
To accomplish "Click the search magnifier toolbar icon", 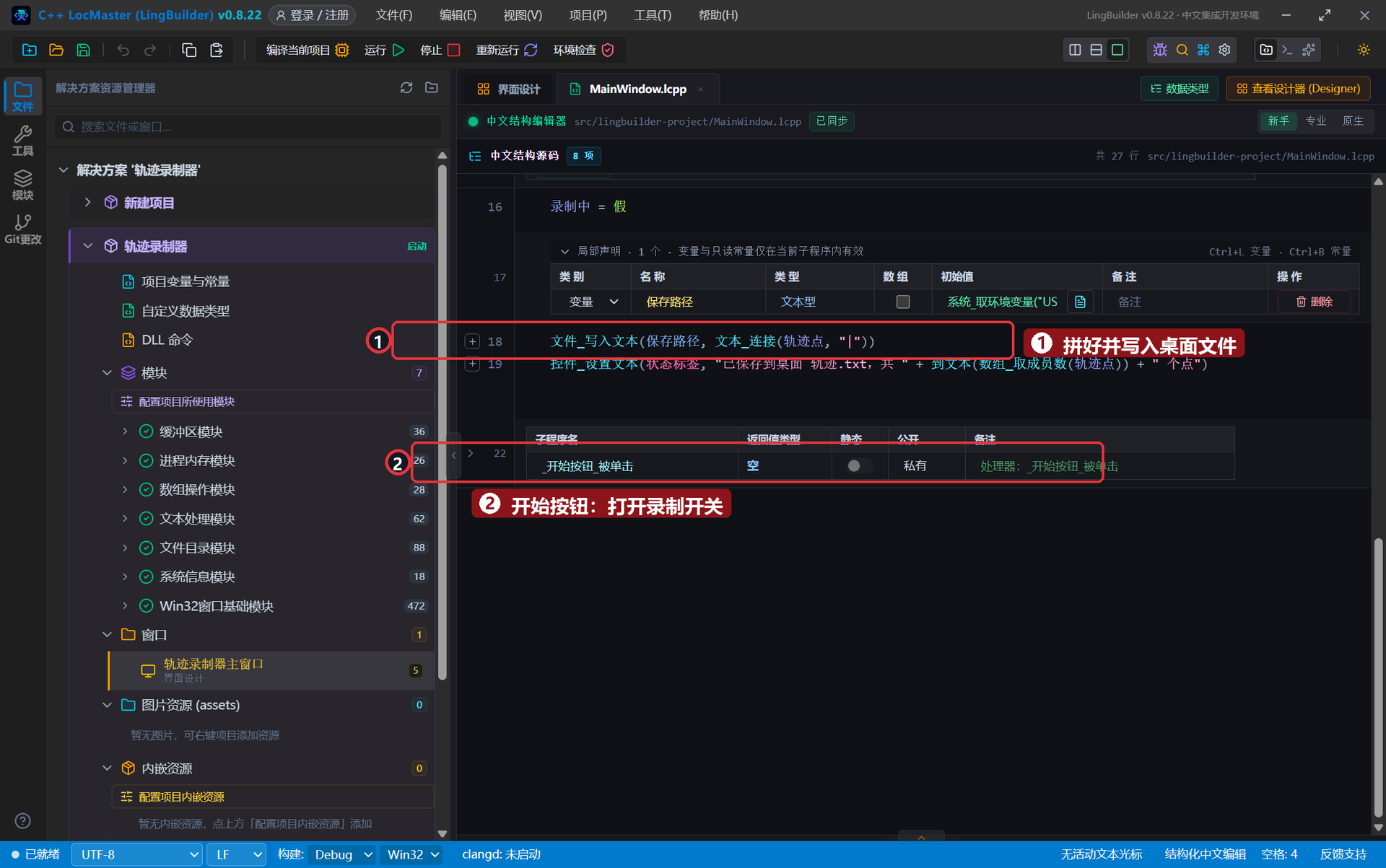I will click(1182, 50).
